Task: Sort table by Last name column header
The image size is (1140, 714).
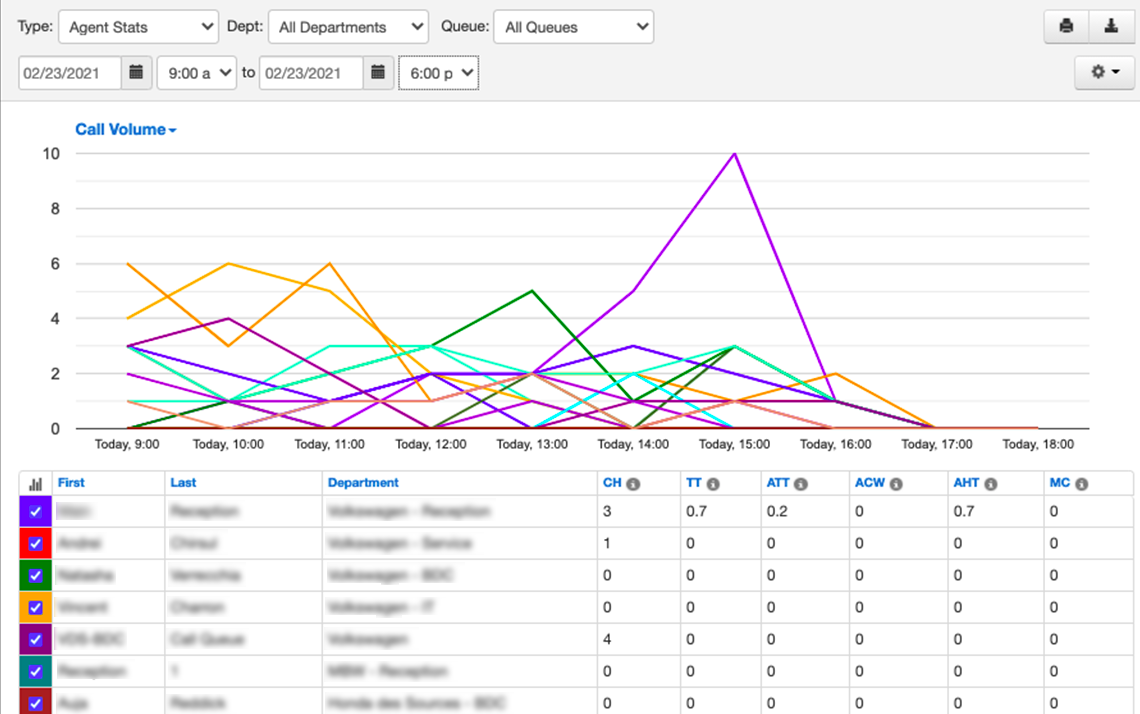Action: (x=183, y=483)
